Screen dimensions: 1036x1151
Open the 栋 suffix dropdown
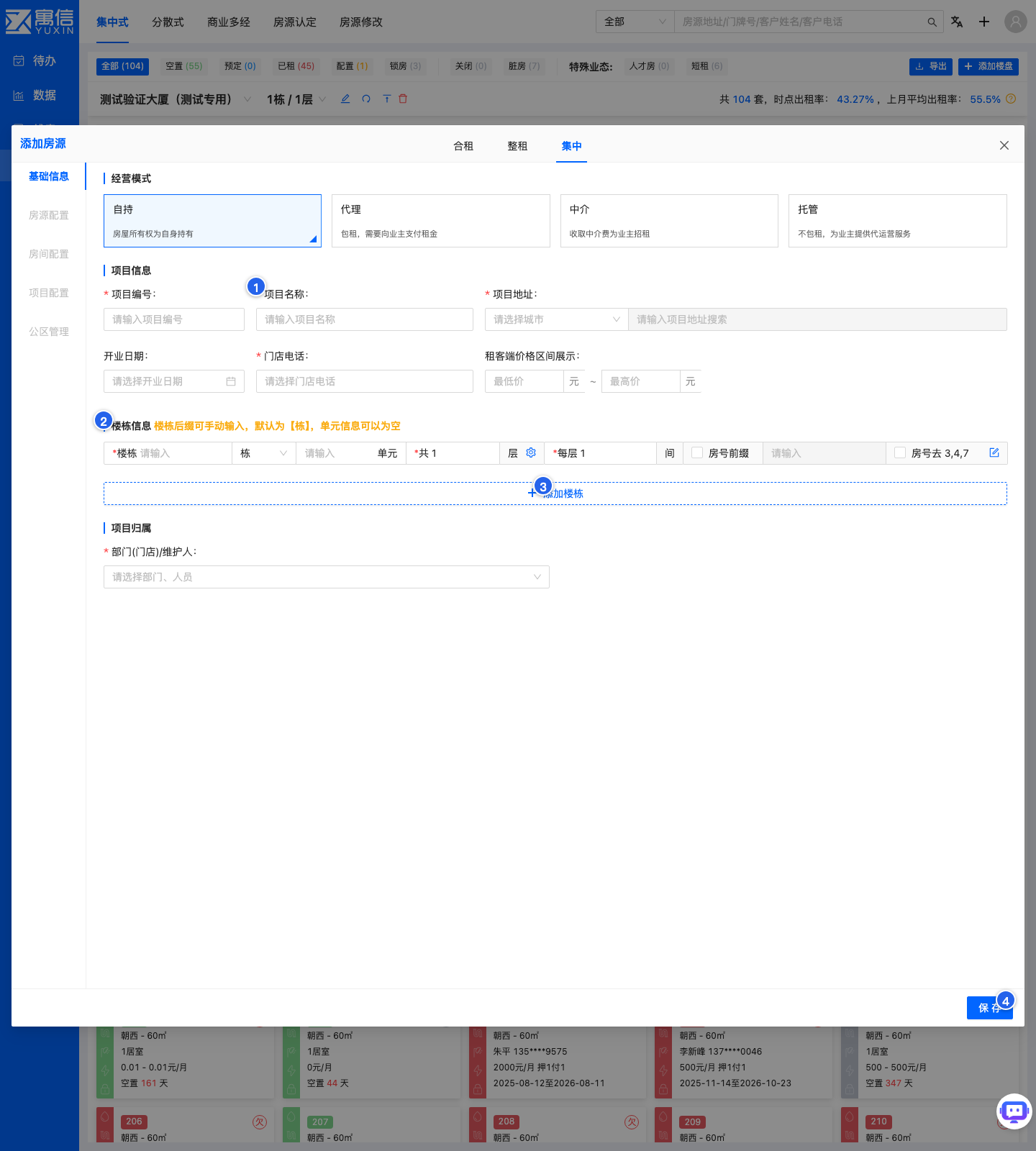(264, 453)
